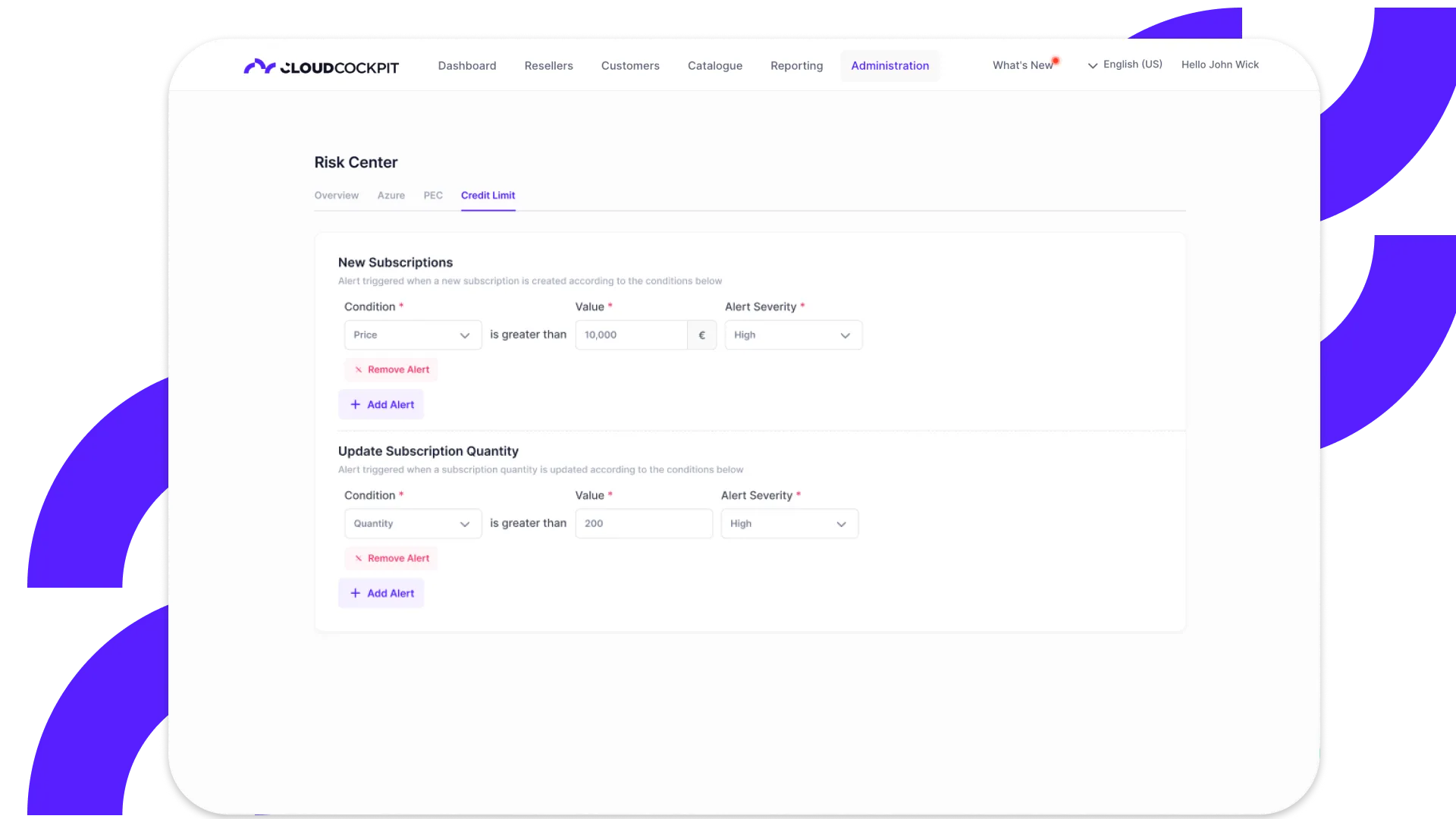Click the 200 quantity value field
1456x819 pixels.
point(643,524)
